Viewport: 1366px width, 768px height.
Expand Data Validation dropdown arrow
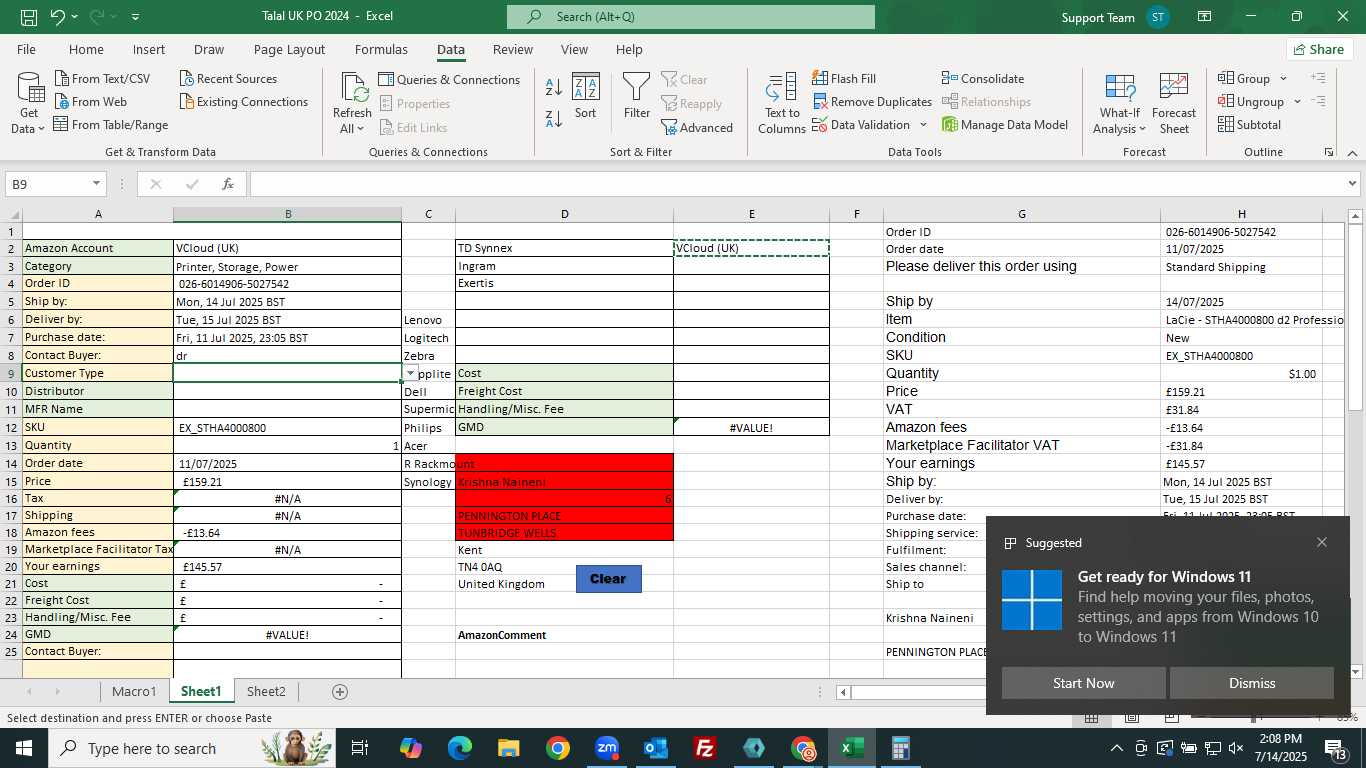(x=923, y=125)
